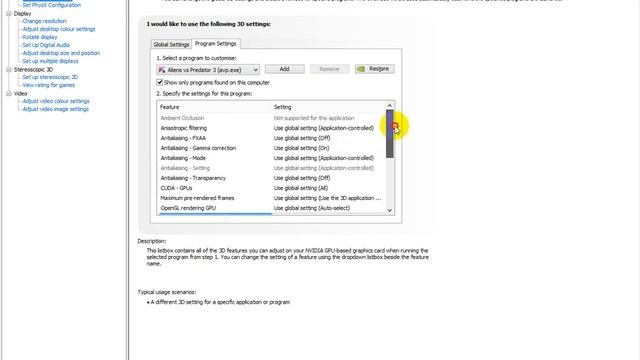
Task: Click Gamma correction's 'Use global setting (On)' value
Action: click(x=302, y=148)
